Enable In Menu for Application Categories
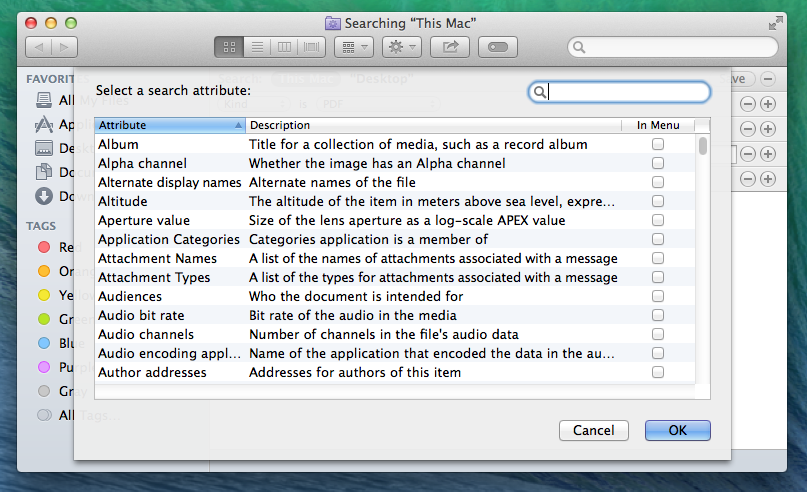The height and width of the screenshot is (492, 807). (658, 239)
